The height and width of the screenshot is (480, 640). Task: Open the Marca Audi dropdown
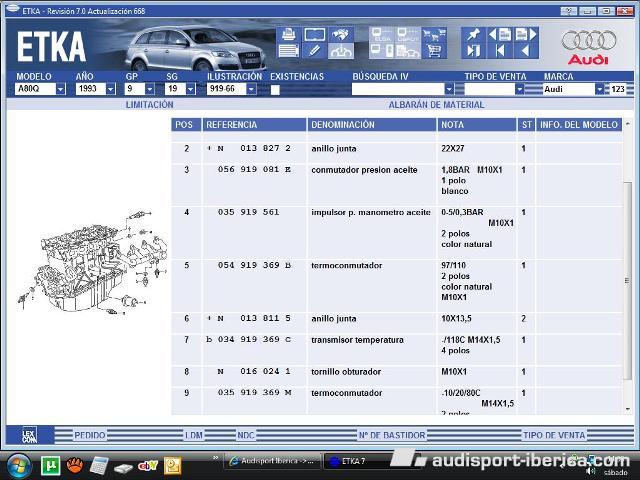pos(599,89)
